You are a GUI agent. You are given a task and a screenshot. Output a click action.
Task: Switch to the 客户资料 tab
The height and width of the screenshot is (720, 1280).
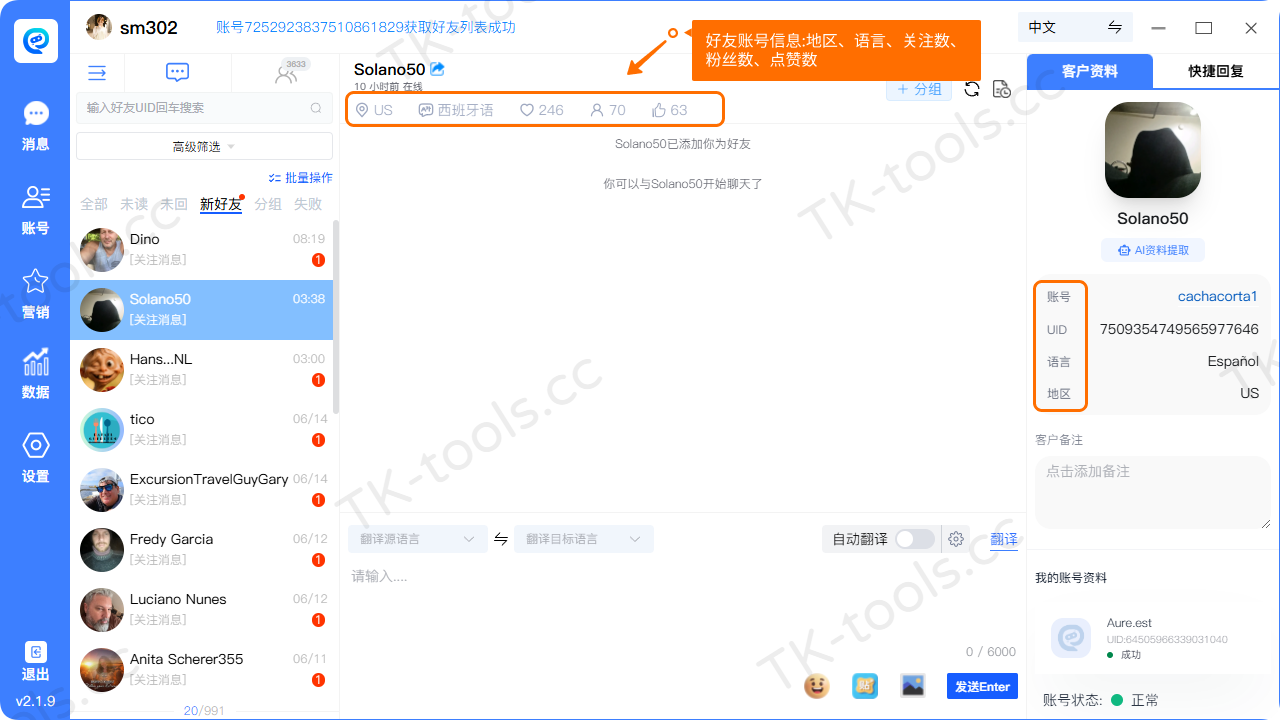point(1090,72)
